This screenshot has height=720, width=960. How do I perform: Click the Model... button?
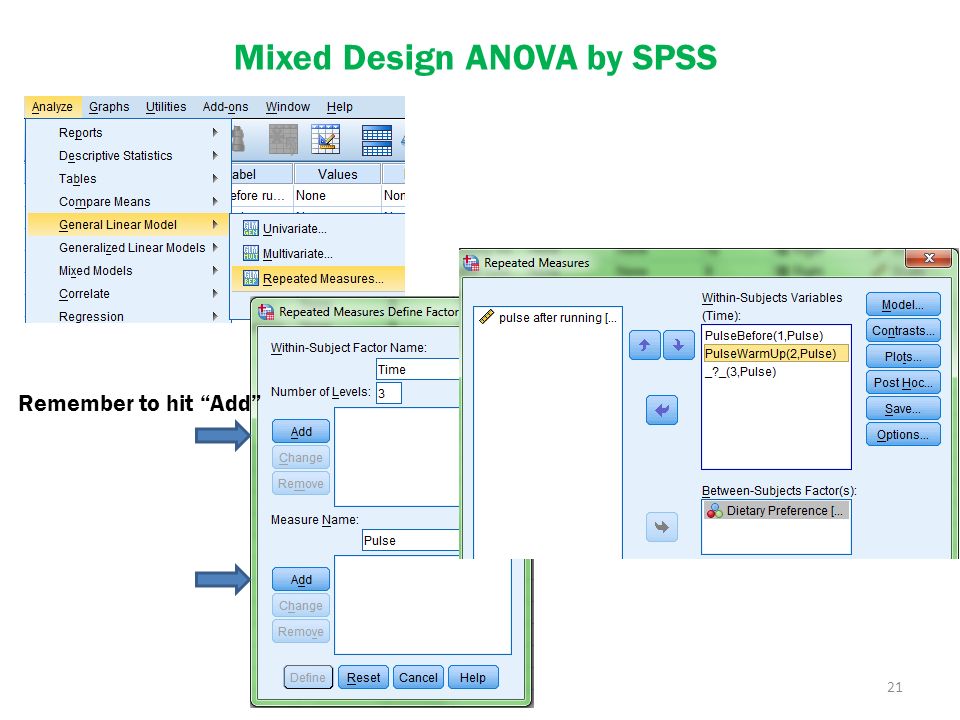tap(903, 304)
